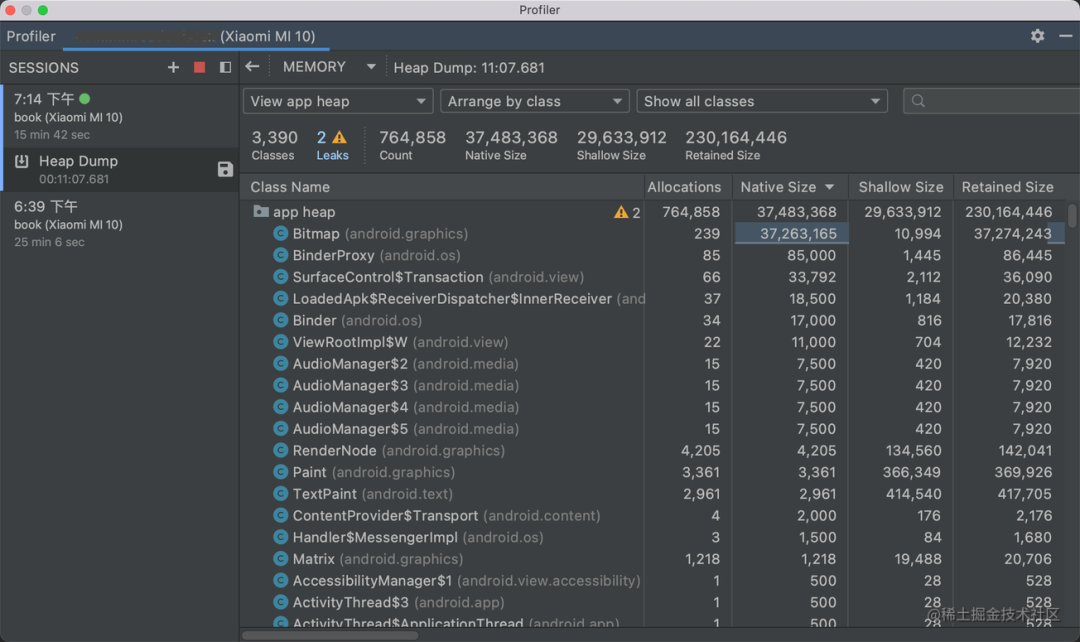This screenshot has width=1080, height=642.
Task: Select the AudioManager$4 class row
Action: tap(653, 407)
